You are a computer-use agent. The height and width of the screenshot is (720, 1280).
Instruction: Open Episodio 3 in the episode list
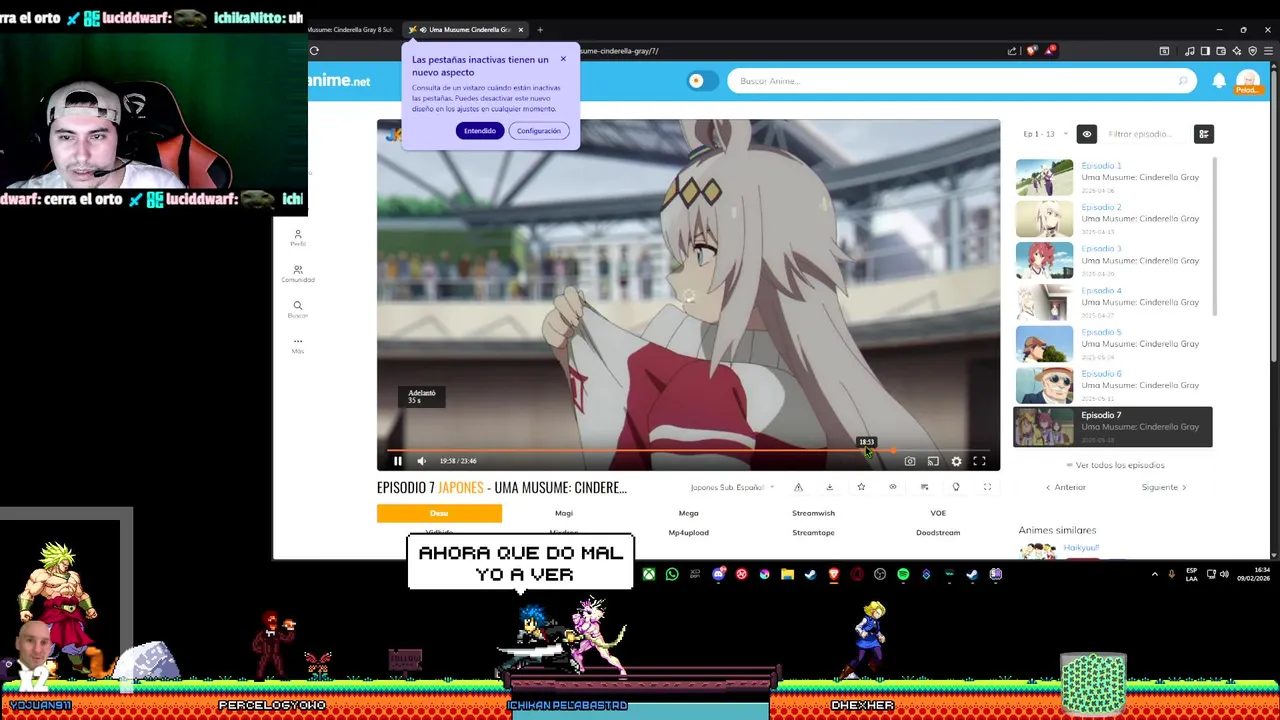click(x=1113, y=260)
